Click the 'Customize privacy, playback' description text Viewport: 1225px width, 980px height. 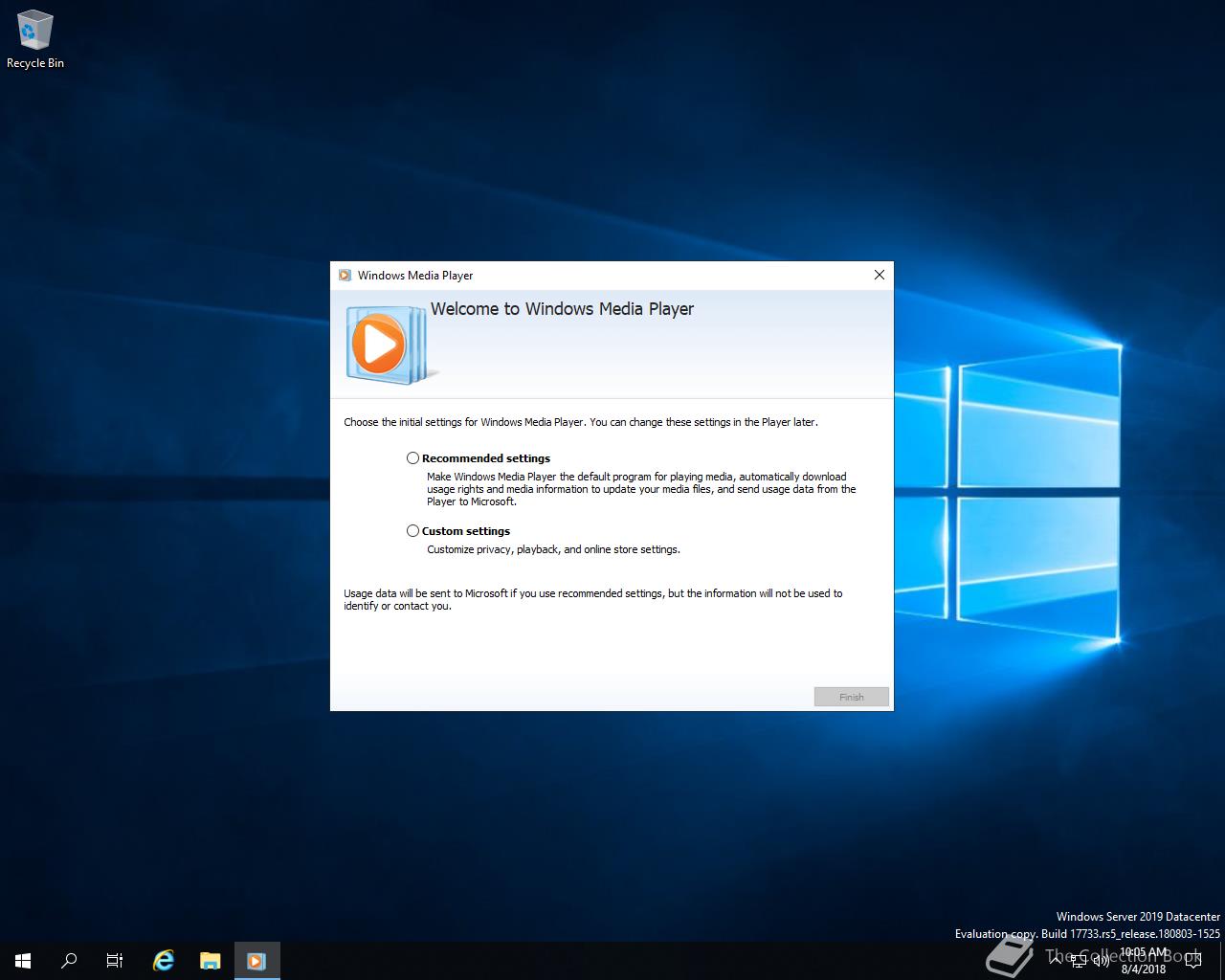(x=553, y=549)
